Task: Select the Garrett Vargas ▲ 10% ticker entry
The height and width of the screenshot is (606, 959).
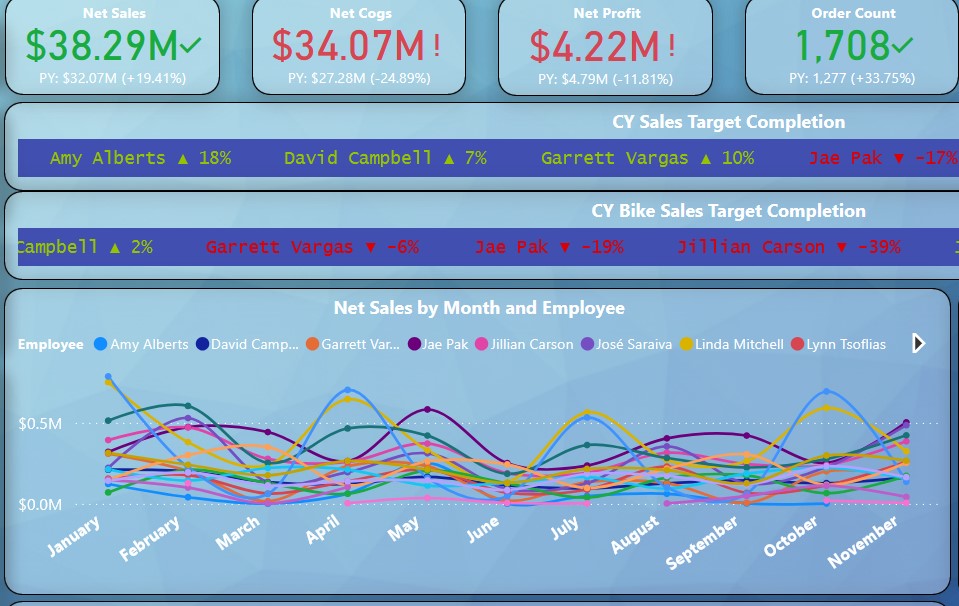Action: pyautogui.click(x=648, y=157)
